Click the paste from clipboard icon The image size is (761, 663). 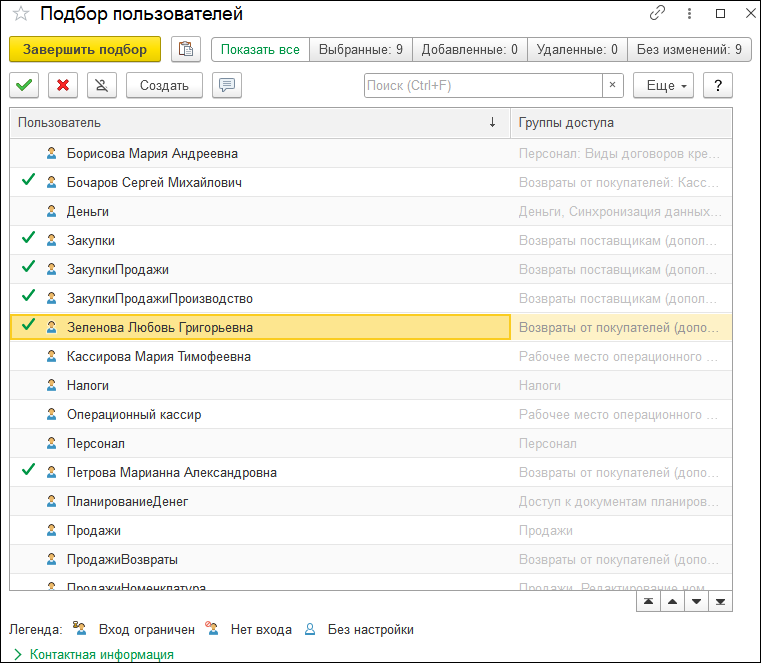pos(186,50)
